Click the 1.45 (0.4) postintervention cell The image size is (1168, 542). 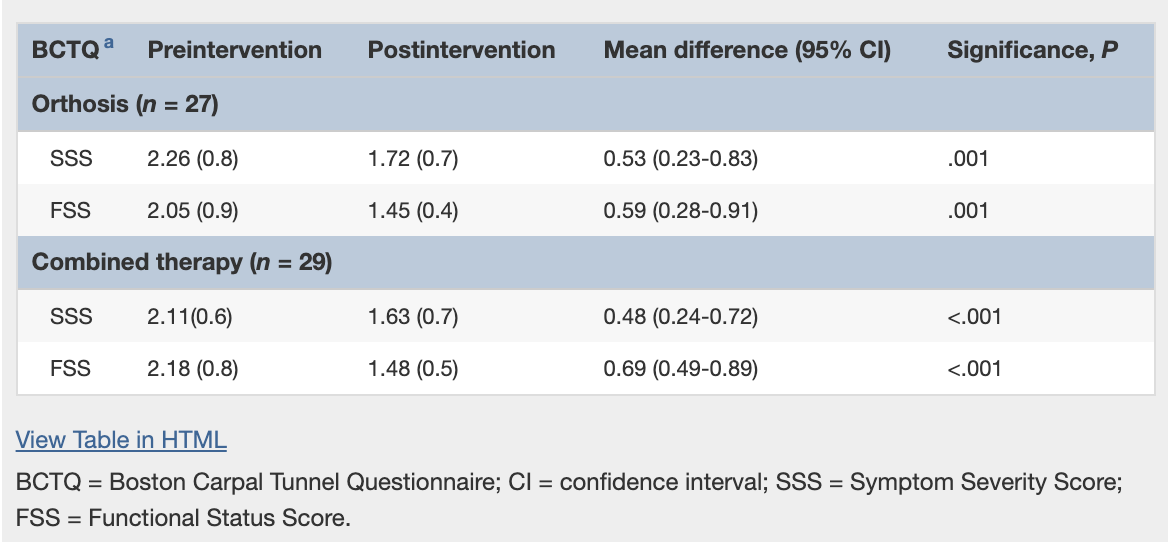413,210
